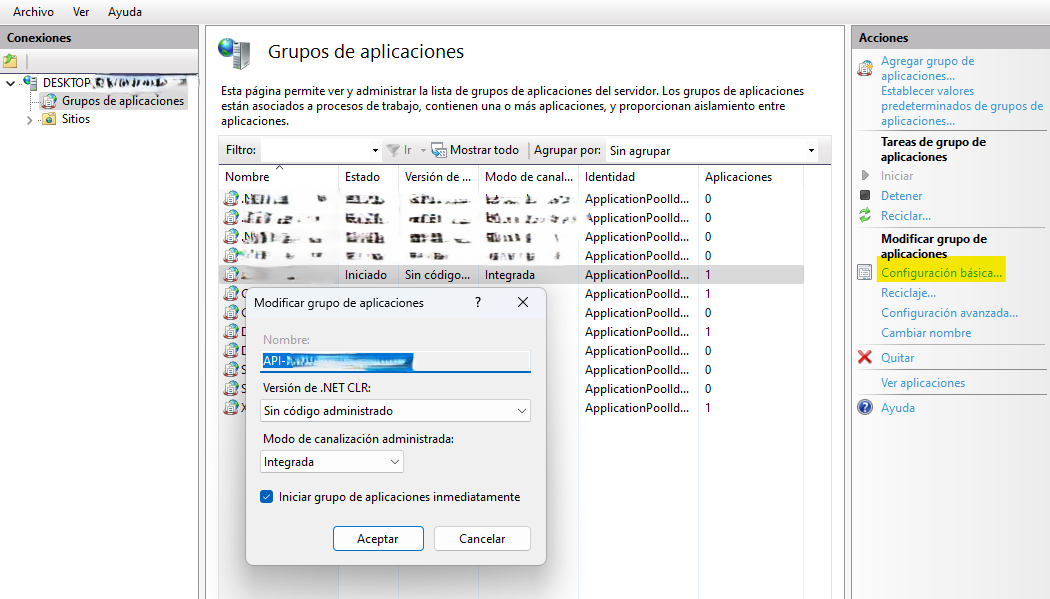Click the Configuración básica icon
1050x599 pixels.
pyautogui.click(x=865, y=273)
